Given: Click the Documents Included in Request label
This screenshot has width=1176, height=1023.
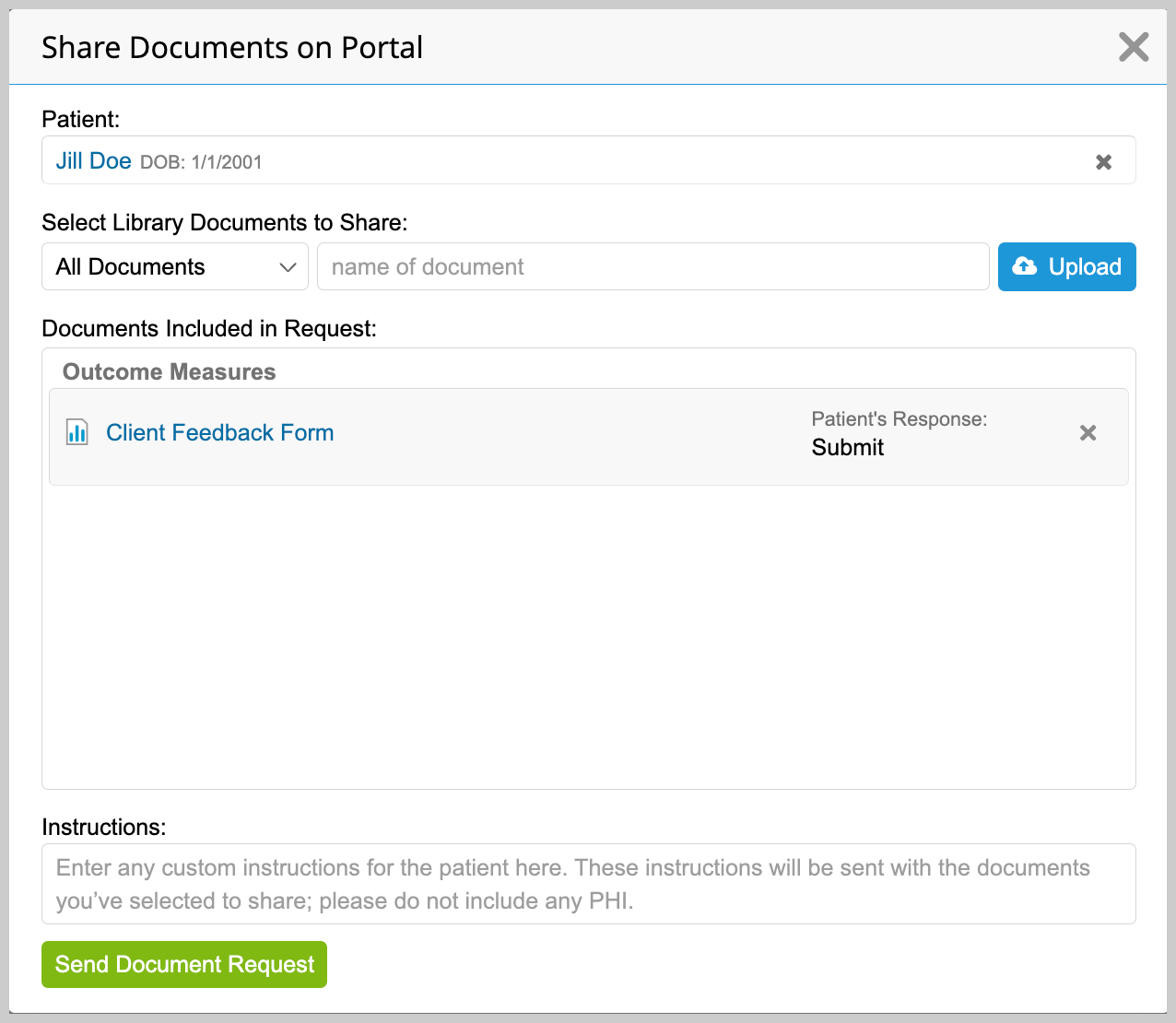Looking at the screenshot, I should click(x=209, y=329).
